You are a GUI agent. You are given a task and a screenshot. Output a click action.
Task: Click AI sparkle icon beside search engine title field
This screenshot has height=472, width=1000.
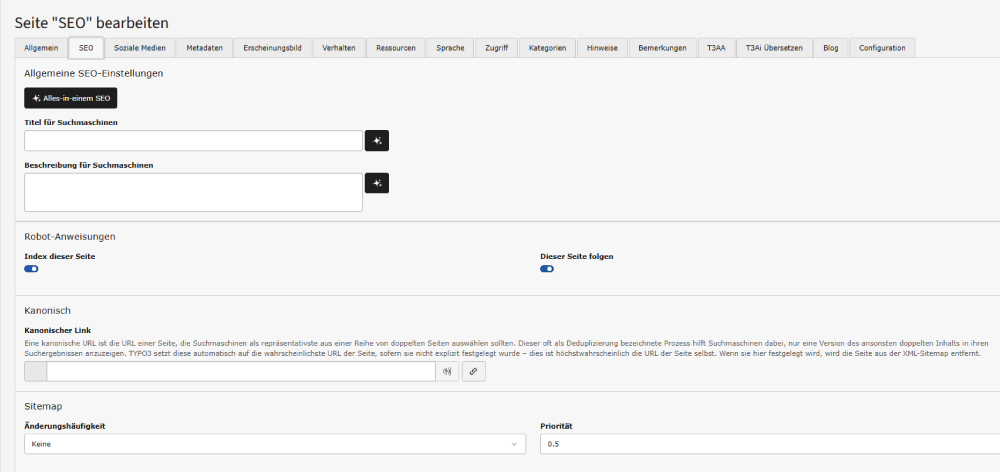377,141
